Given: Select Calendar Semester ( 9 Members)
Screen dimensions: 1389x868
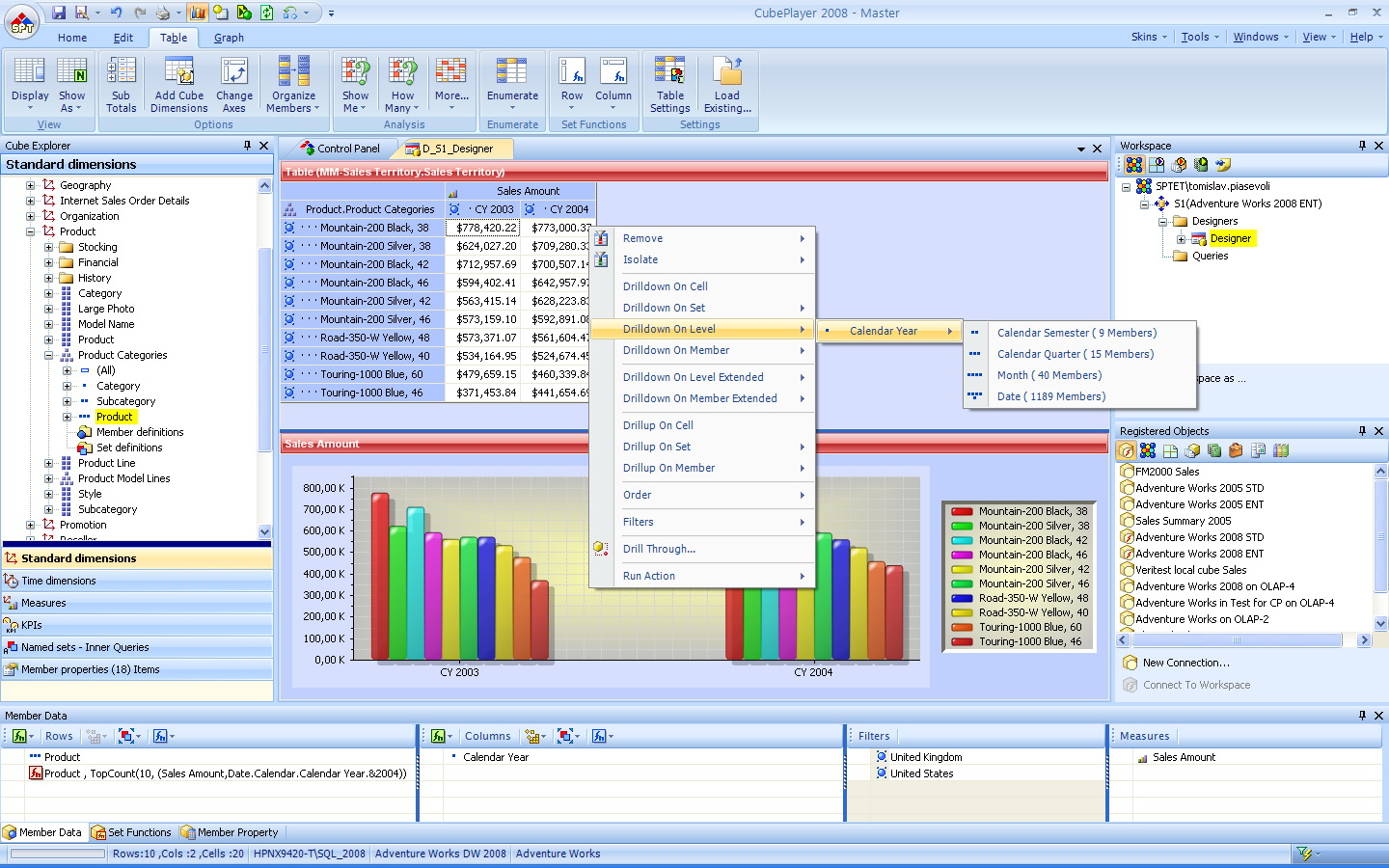Looking at the screenshot, I should click(1076, 333).
